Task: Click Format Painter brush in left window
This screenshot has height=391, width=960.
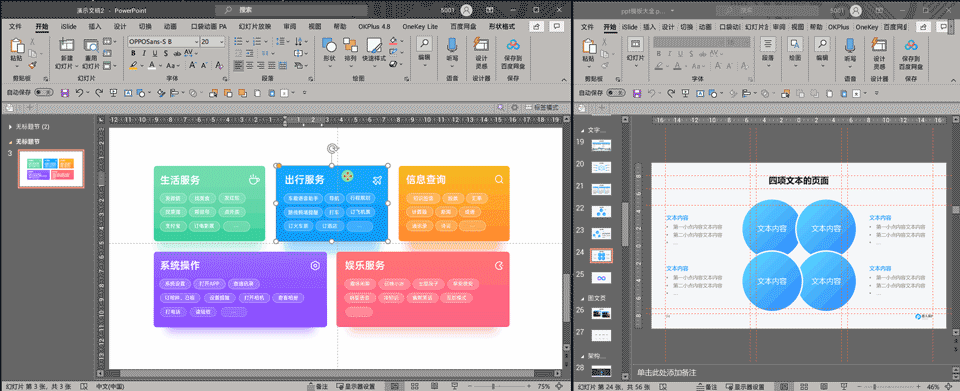Action: tap(32, 64)
